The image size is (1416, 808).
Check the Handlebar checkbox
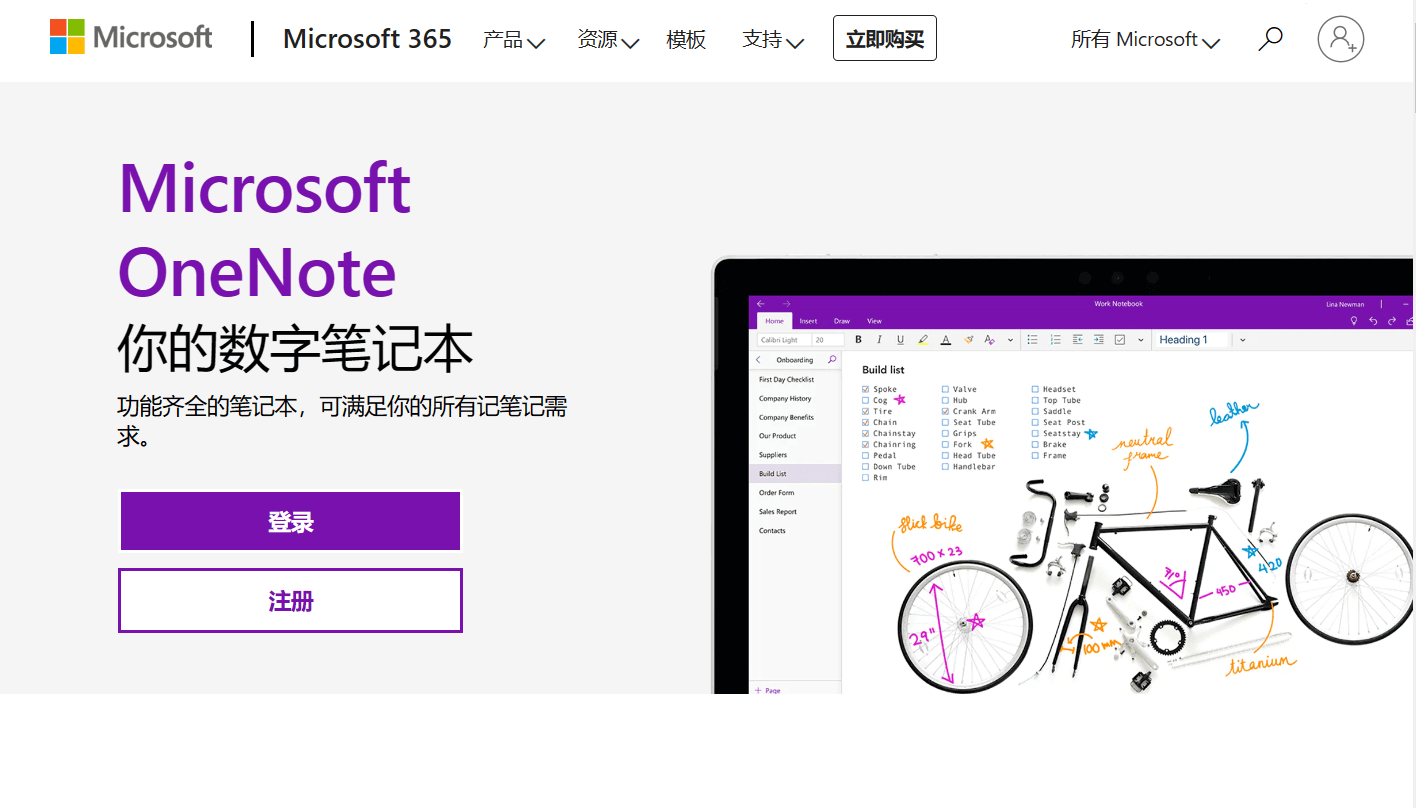945,466
